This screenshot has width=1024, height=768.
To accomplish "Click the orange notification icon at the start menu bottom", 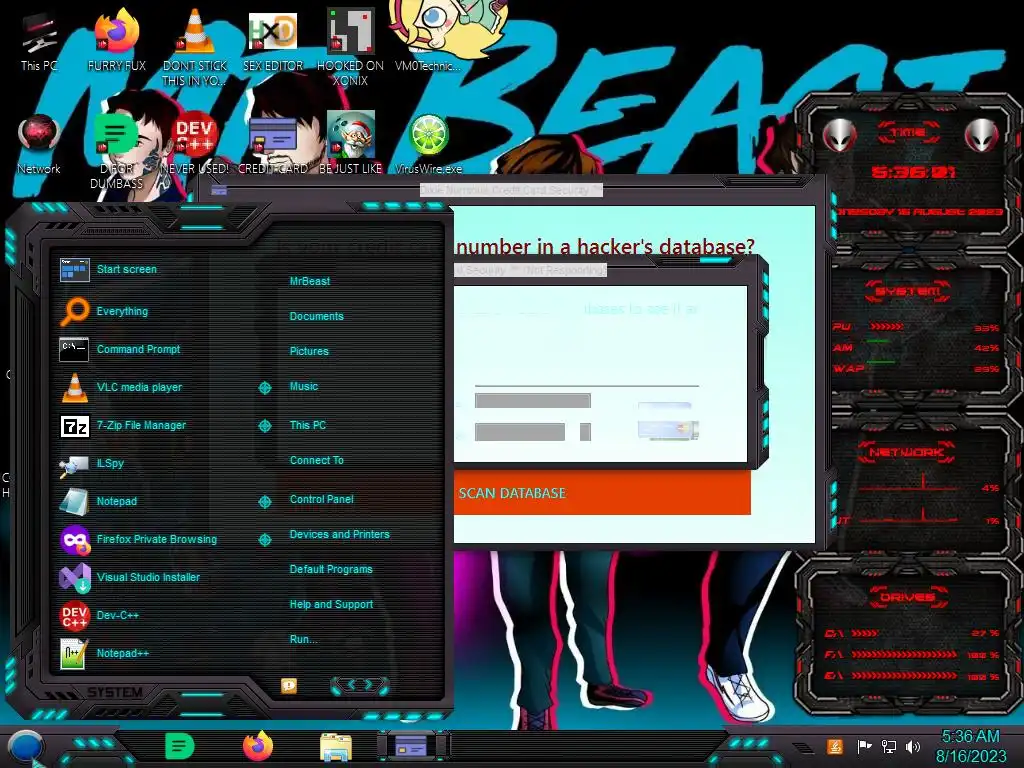I will 289,685.
